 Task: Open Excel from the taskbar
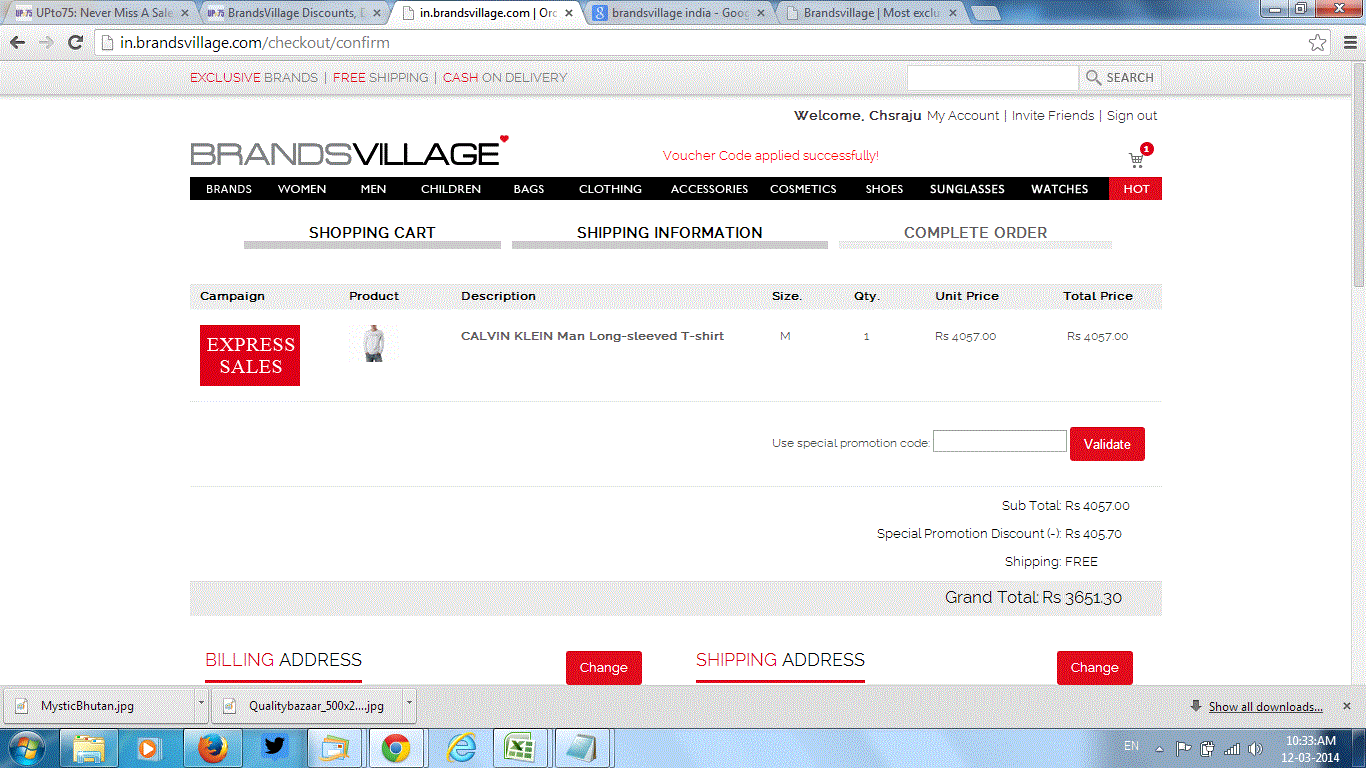point(519,748)
